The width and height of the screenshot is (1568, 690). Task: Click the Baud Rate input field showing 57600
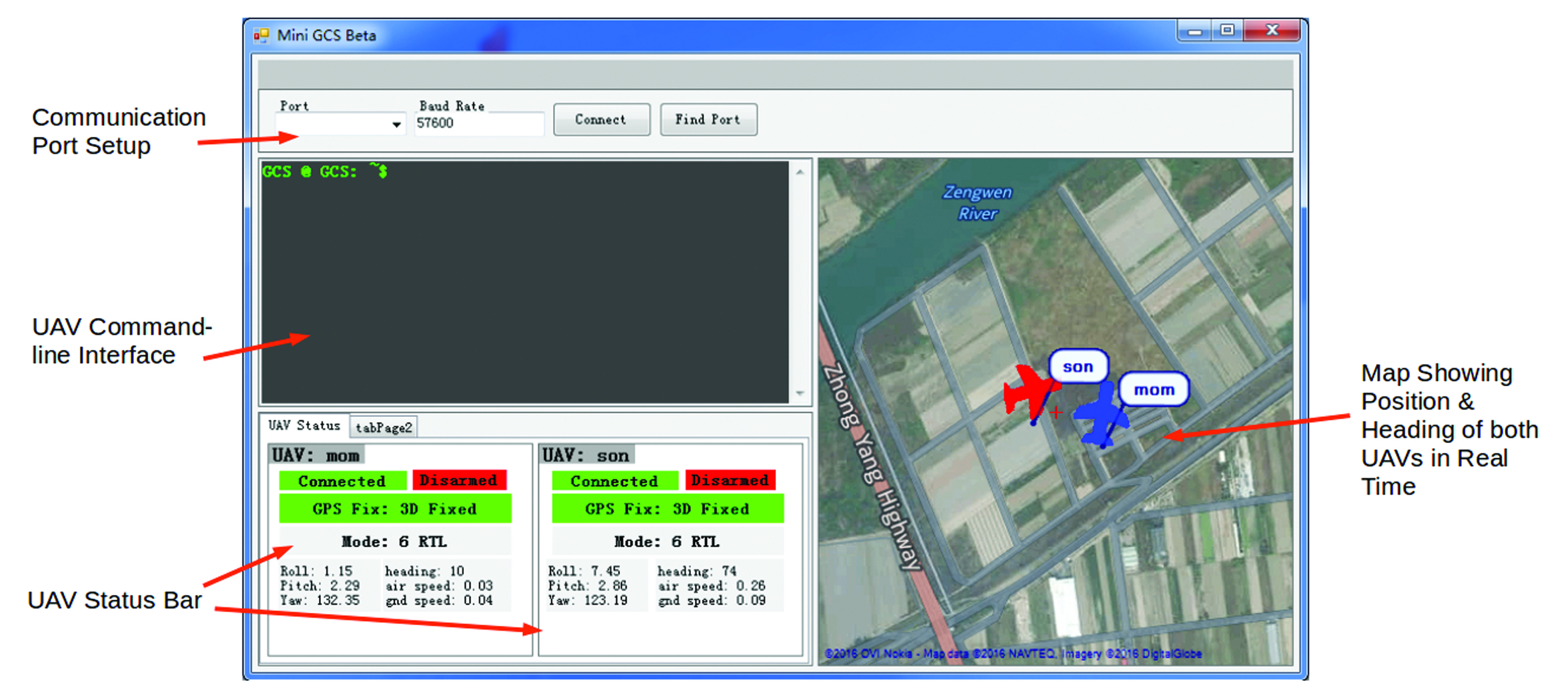(479, 124)
